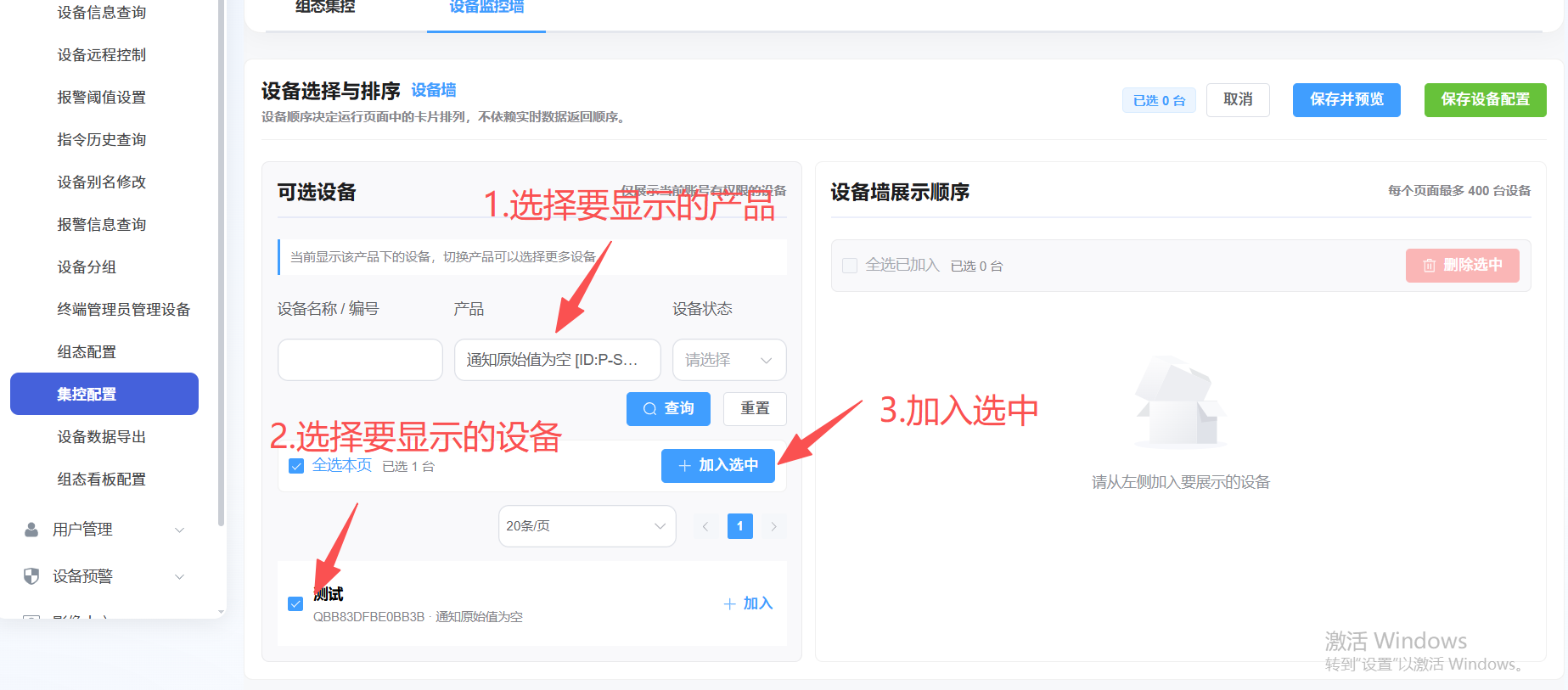
Task: Click 加入 link for 测试 device
Action: coord(748,603)
